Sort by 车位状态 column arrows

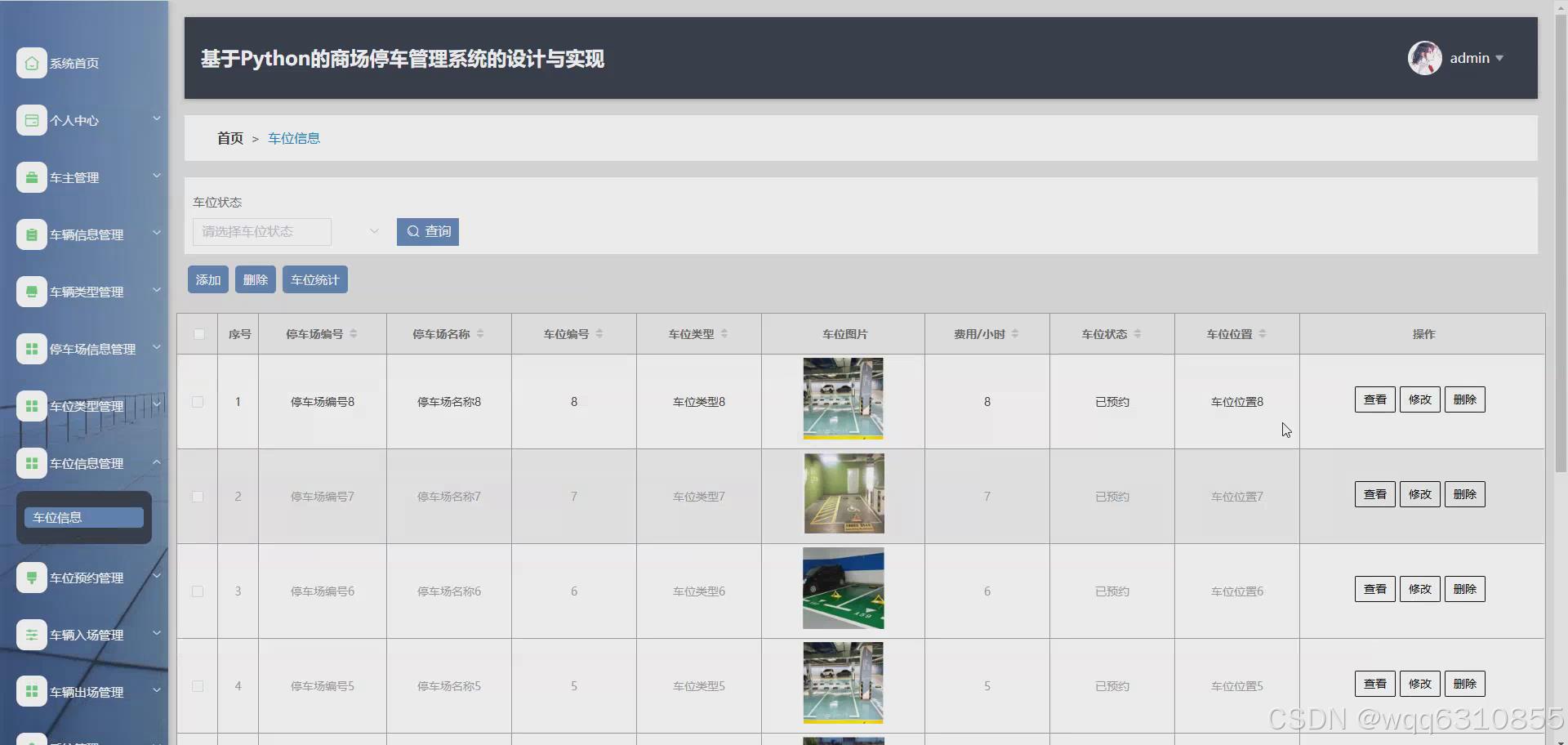pyautogui.click(x=1138, y=333)
